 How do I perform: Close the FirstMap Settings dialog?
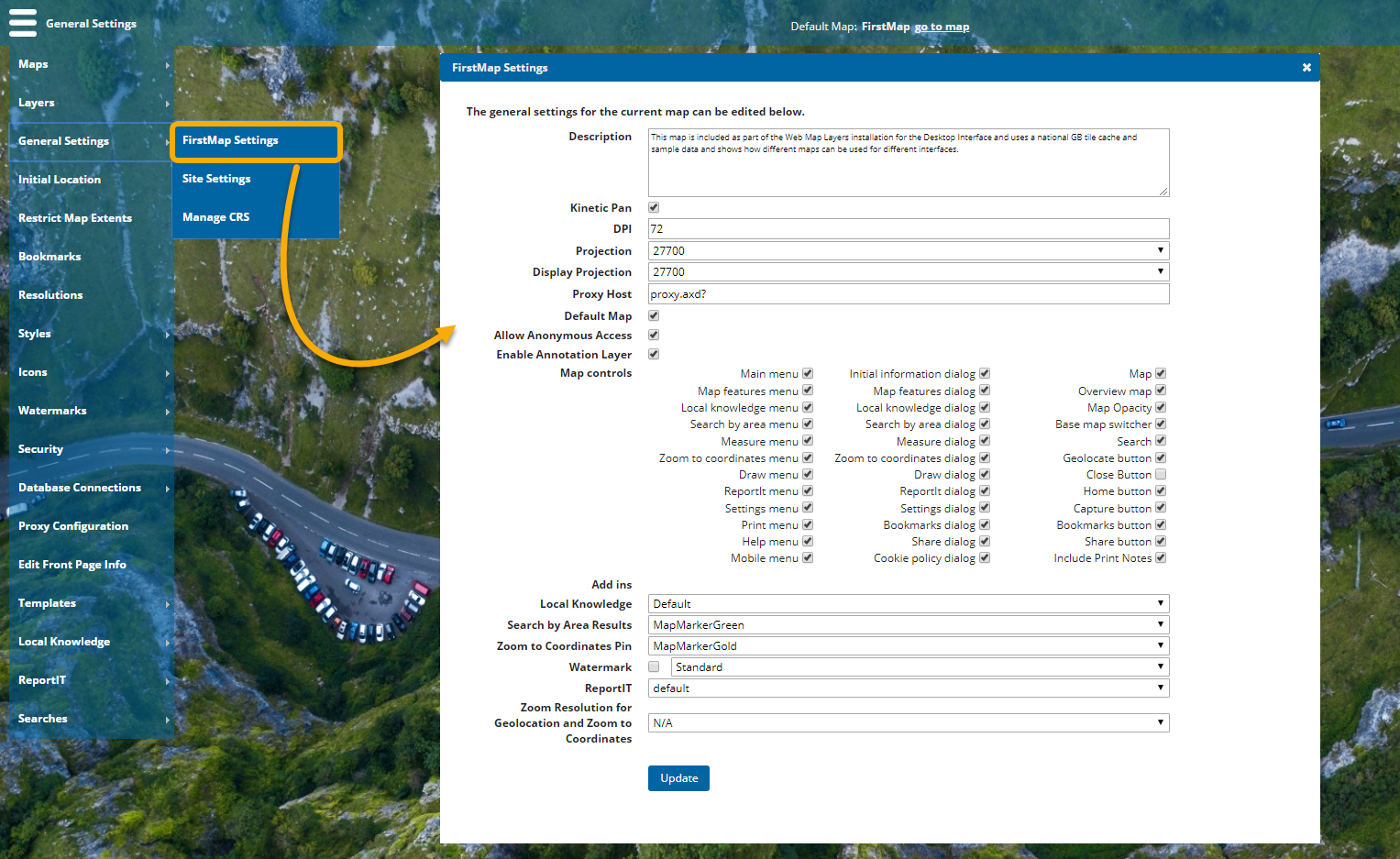[1306, 68]
